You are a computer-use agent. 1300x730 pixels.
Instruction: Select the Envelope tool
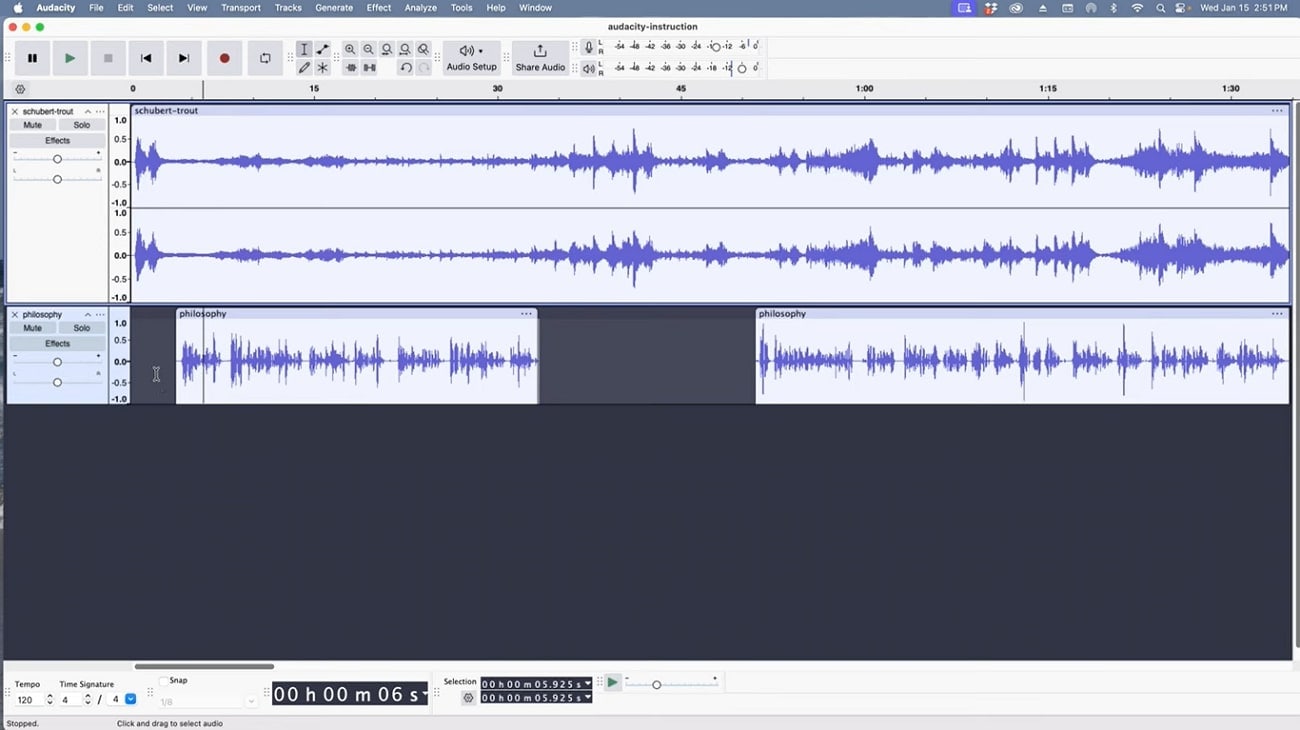point(322,49)
